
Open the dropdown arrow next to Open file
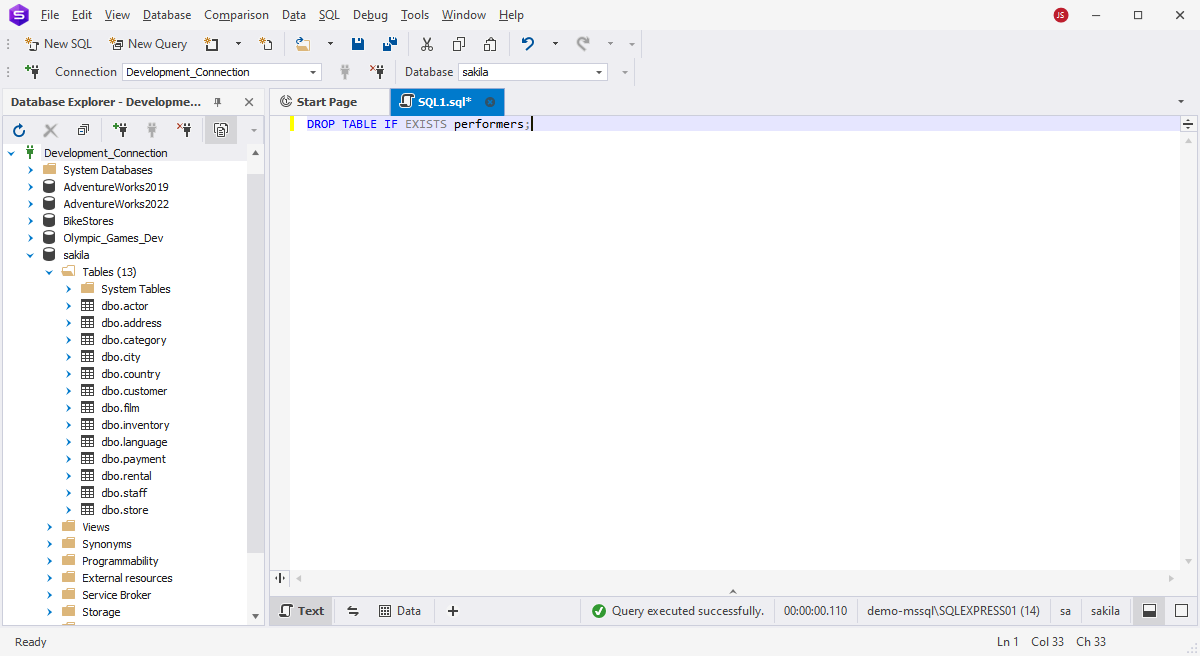pyautogui.click(x=330, y=44)
